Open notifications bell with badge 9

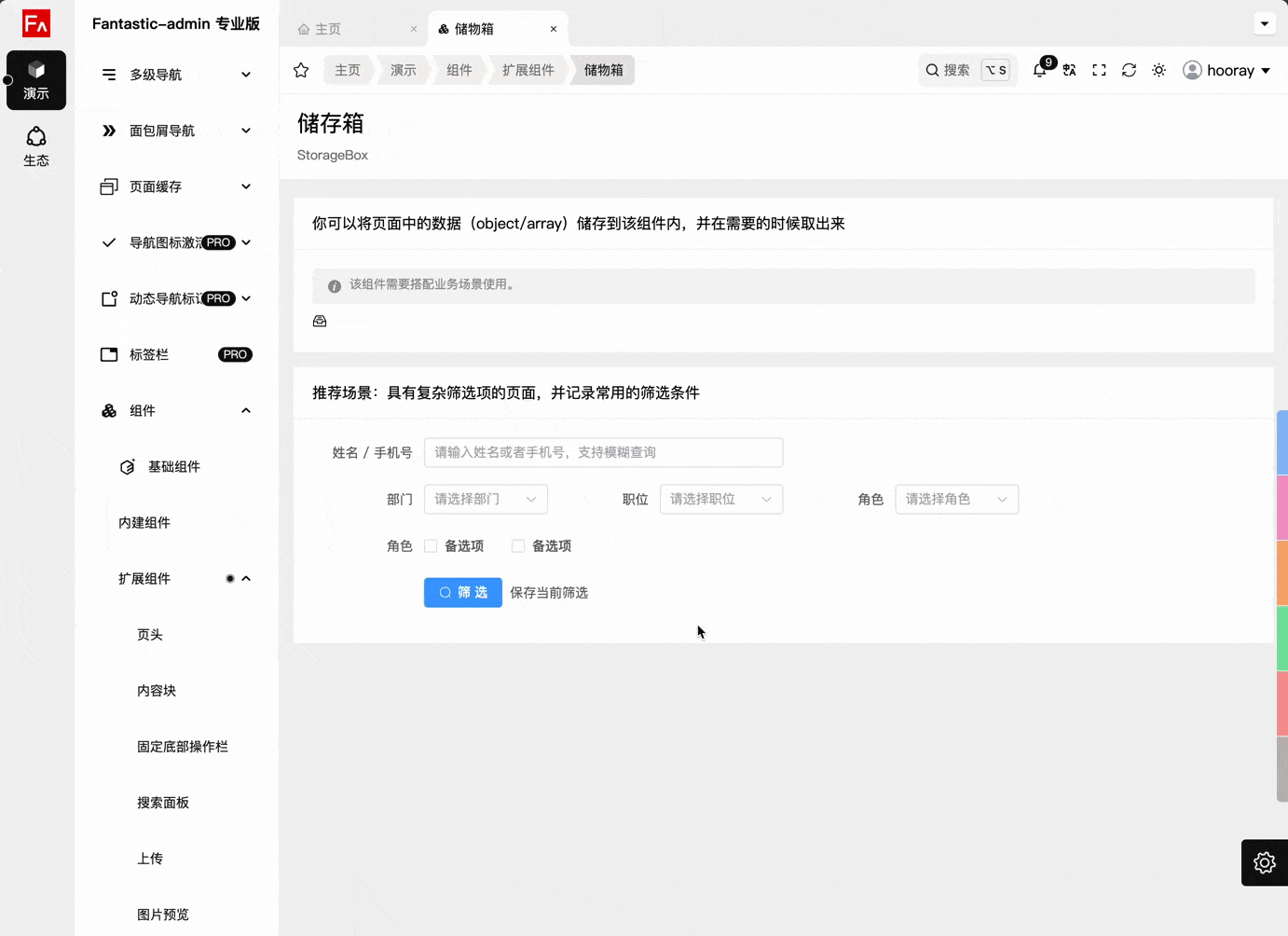click(x=1042, y=68)
